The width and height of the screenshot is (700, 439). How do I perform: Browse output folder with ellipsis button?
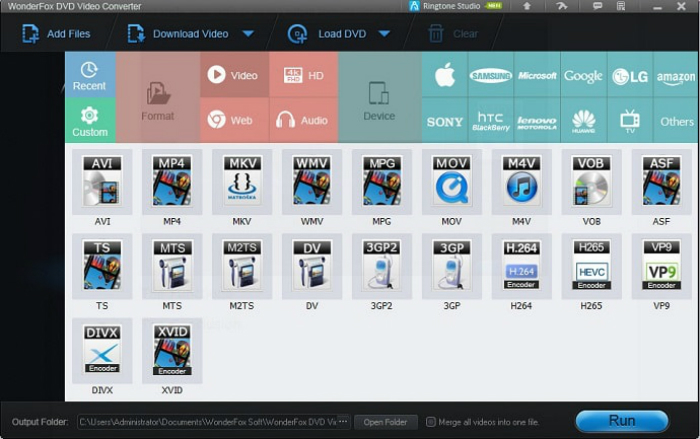[x=343, y=422]
